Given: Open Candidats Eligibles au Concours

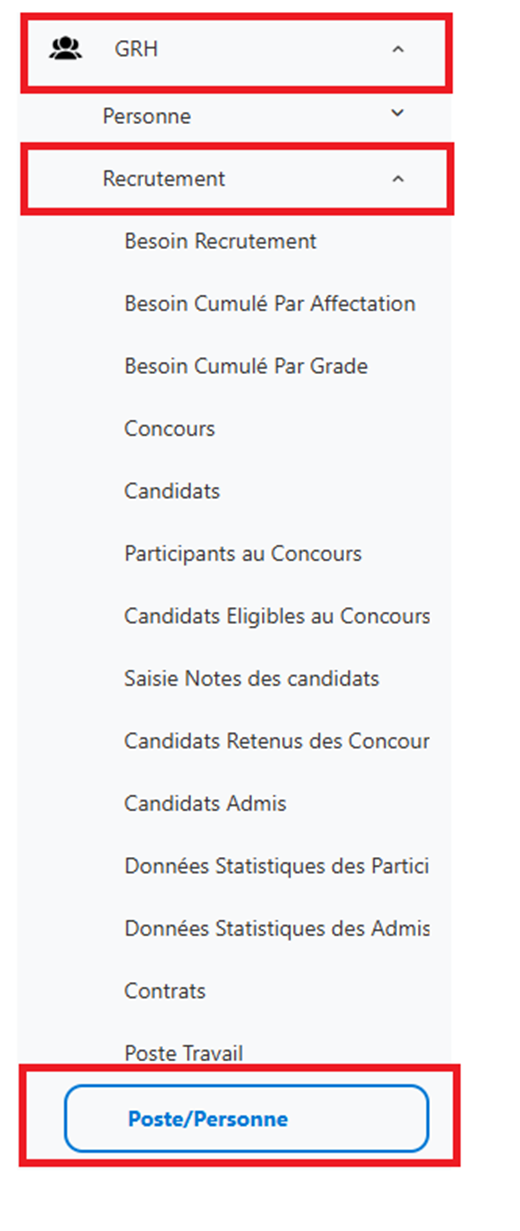Looking at the screenshot, I should point(277,616).
